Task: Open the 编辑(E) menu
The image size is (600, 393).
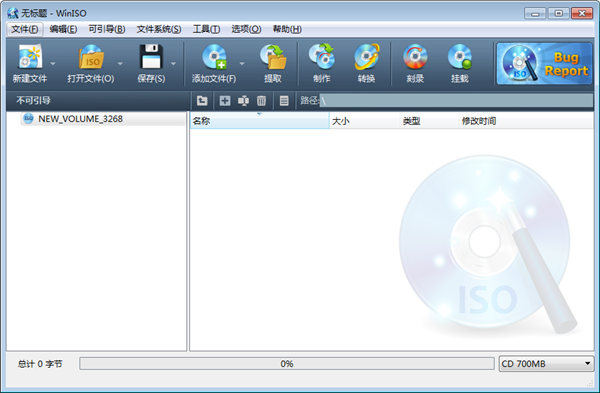Action: [63, 29]
